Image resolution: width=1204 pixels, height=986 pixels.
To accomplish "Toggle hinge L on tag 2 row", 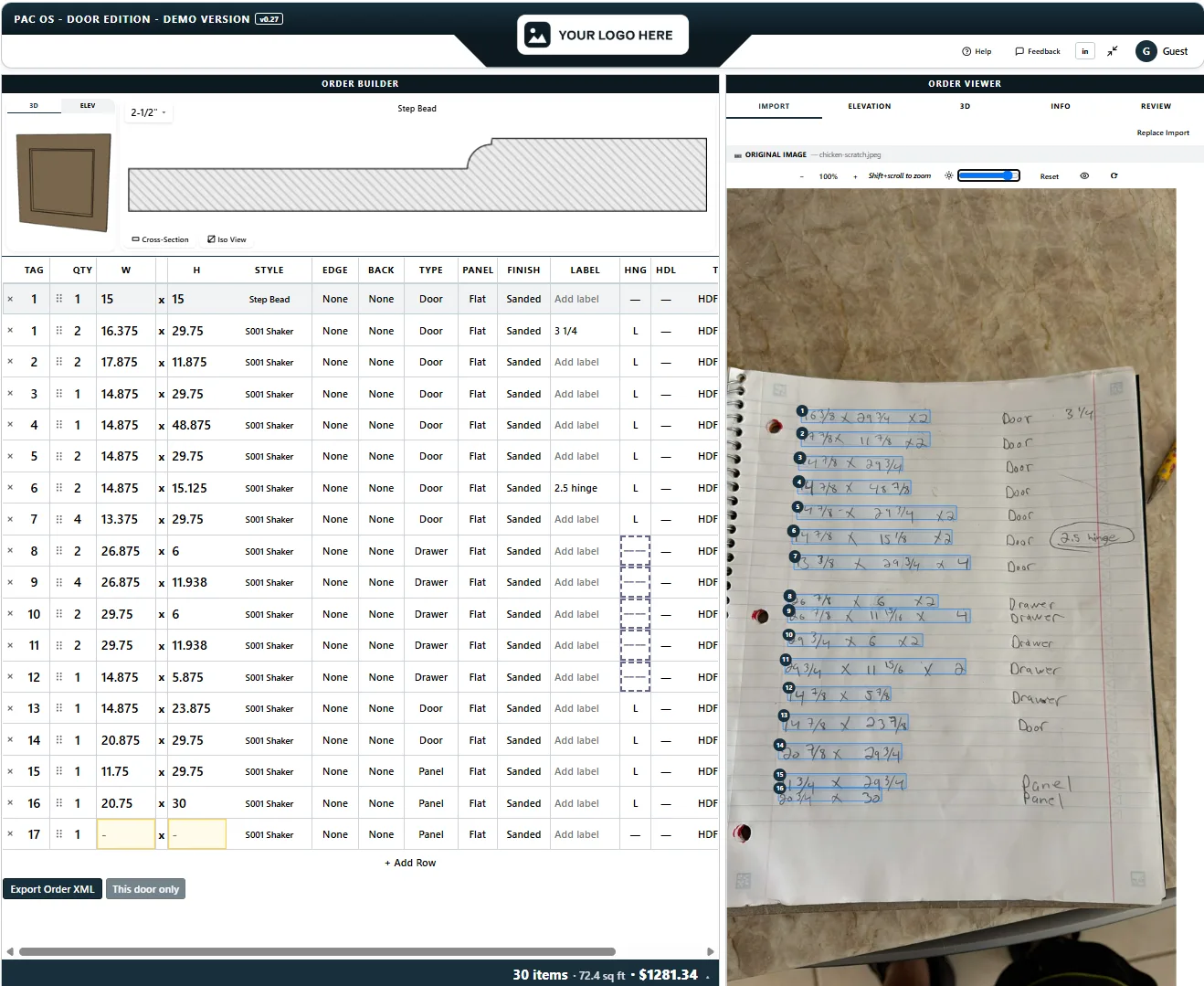I will pyautogui.click(x=635, y=362).
